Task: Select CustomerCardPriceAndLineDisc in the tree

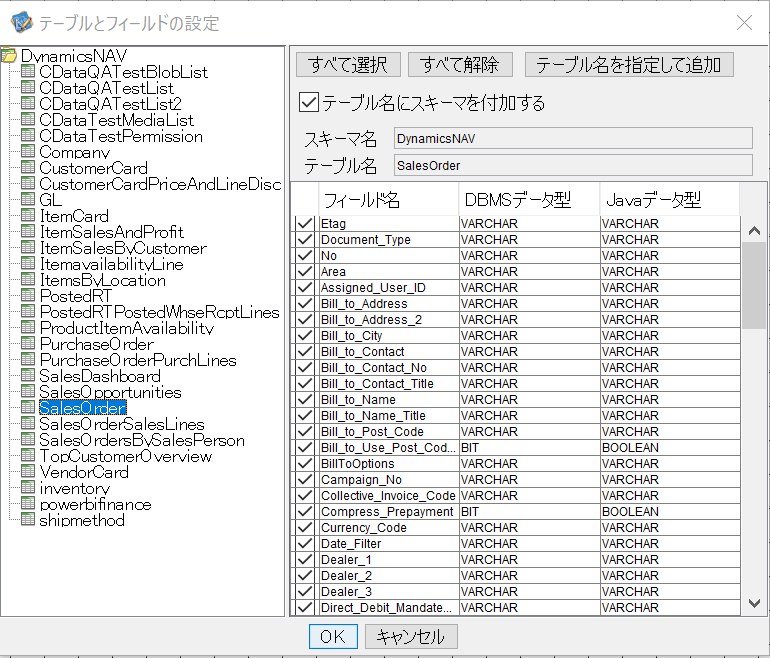Action: [160, 184]
